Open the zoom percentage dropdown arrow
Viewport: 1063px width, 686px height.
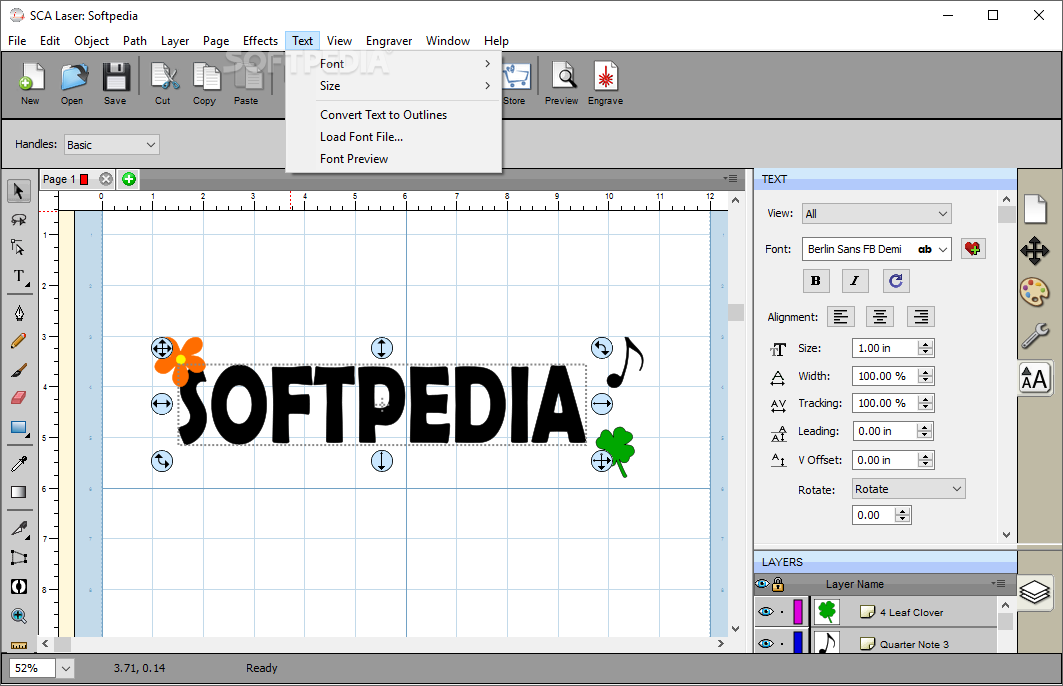pyautogui.click(x=66, y=668)
